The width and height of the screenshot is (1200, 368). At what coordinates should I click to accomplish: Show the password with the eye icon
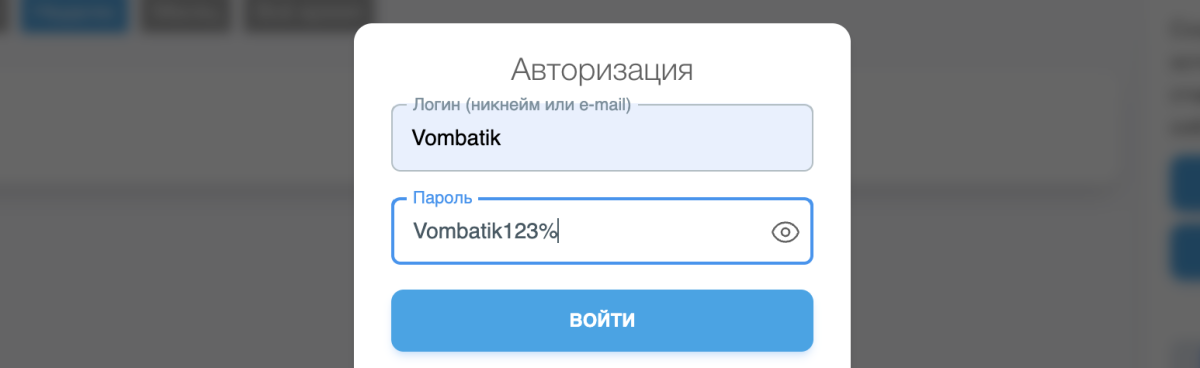[x=785, y=232]
